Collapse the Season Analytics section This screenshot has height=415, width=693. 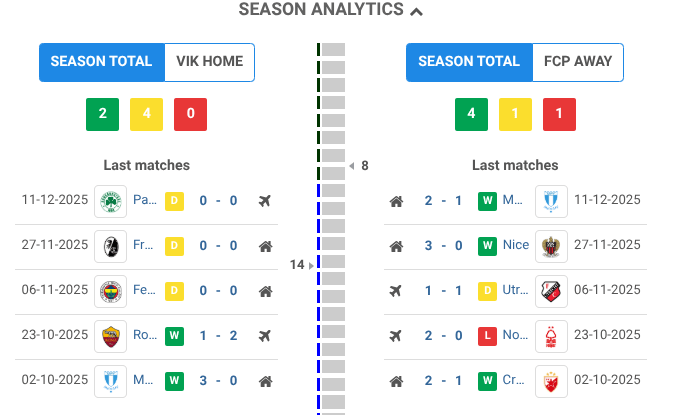[416, 10]
